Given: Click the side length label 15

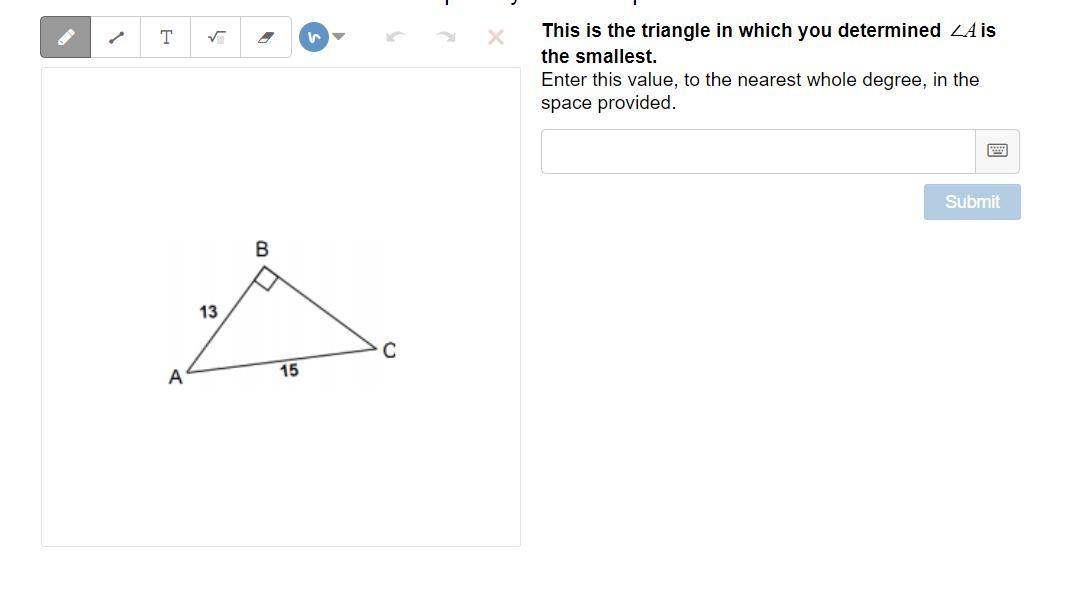Looking at the screenshot, I should (x=289, y=371).
